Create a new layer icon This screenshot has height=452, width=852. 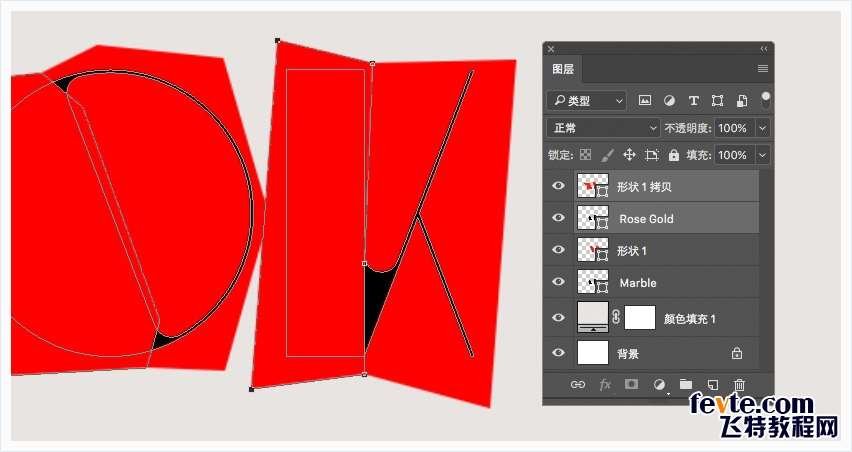[713, 385]
